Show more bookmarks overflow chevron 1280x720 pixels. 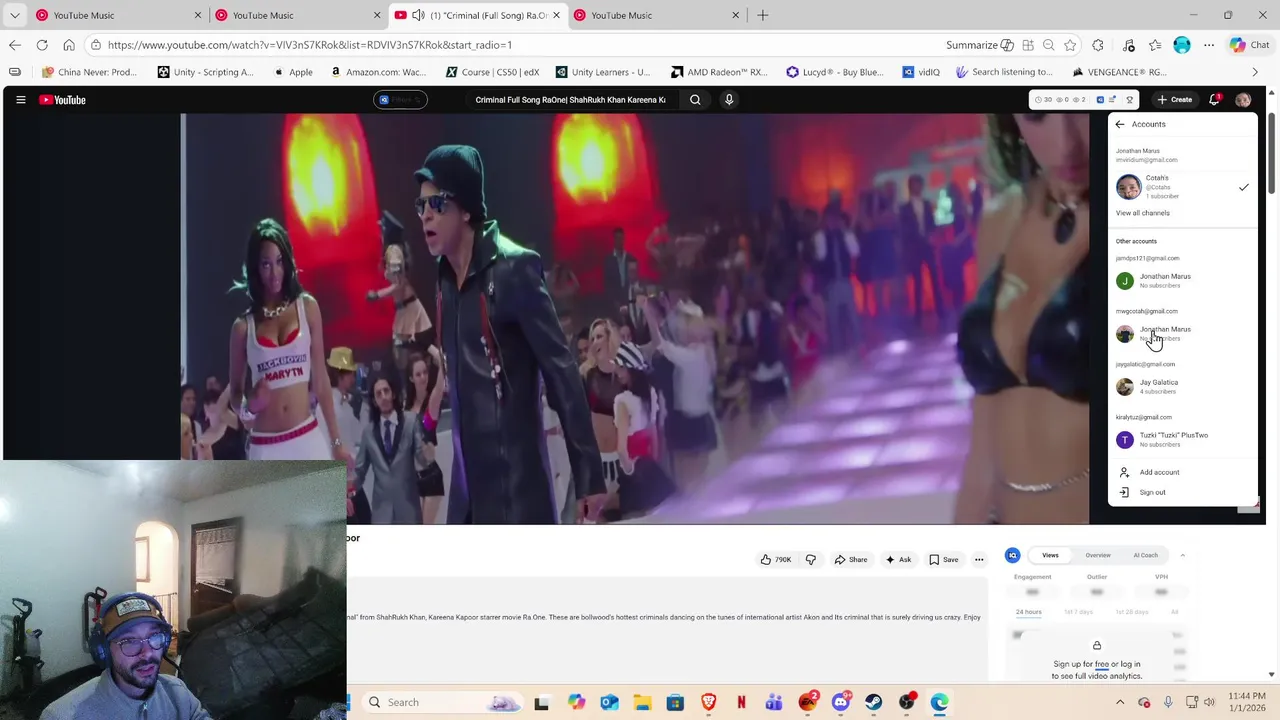click(1255, 72)
